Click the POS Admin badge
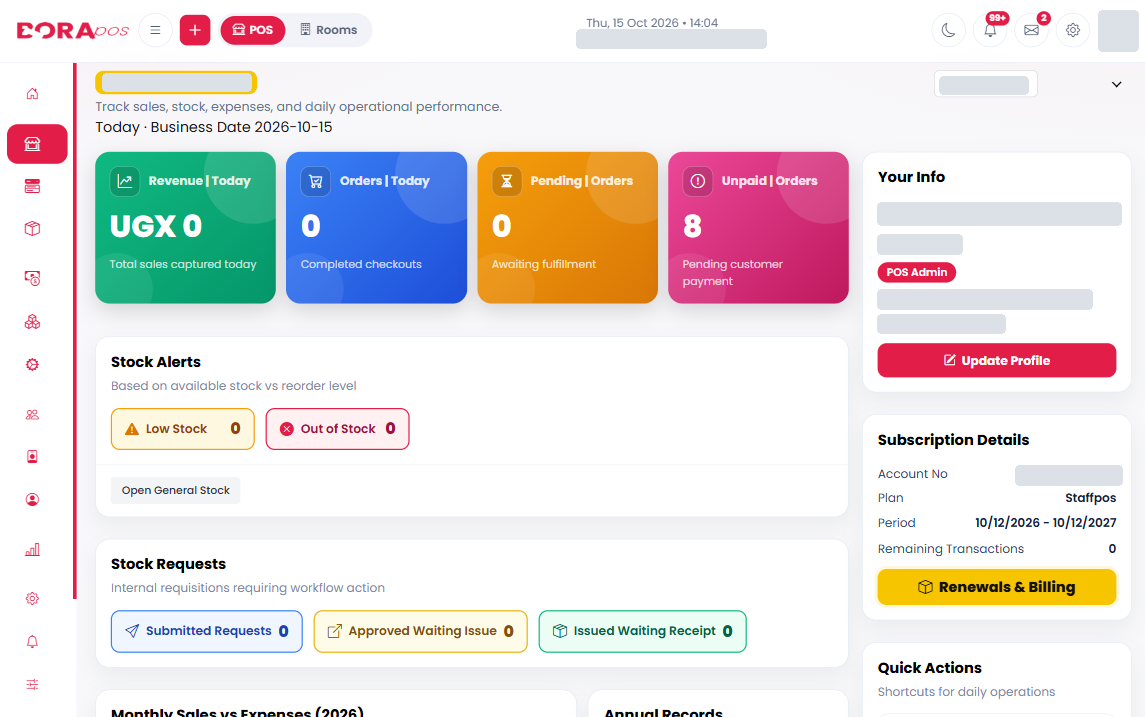1145x717 pixels. [x=916, y=272]
